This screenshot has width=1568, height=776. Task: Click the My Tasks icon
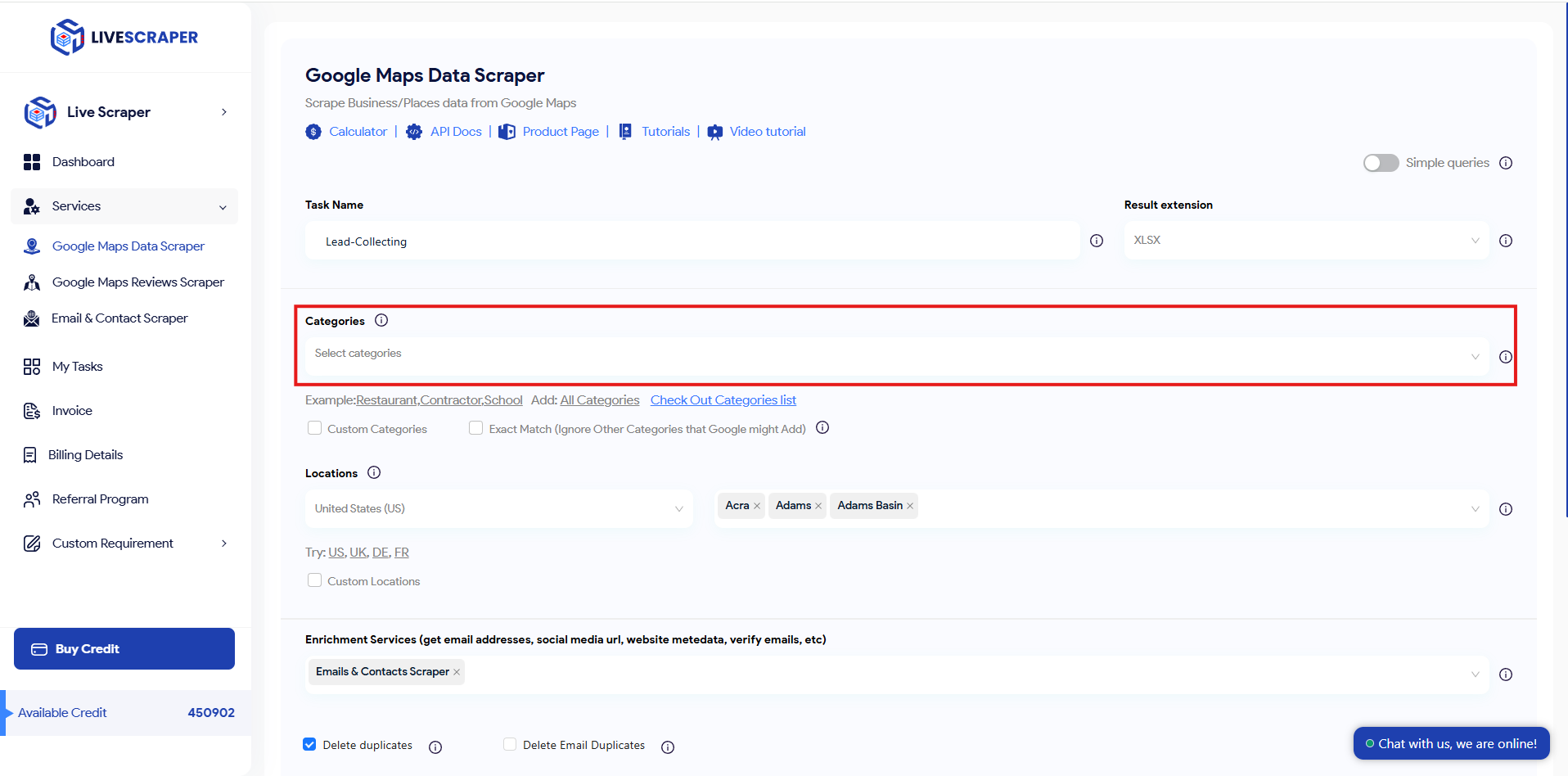(x=32, y=367)
